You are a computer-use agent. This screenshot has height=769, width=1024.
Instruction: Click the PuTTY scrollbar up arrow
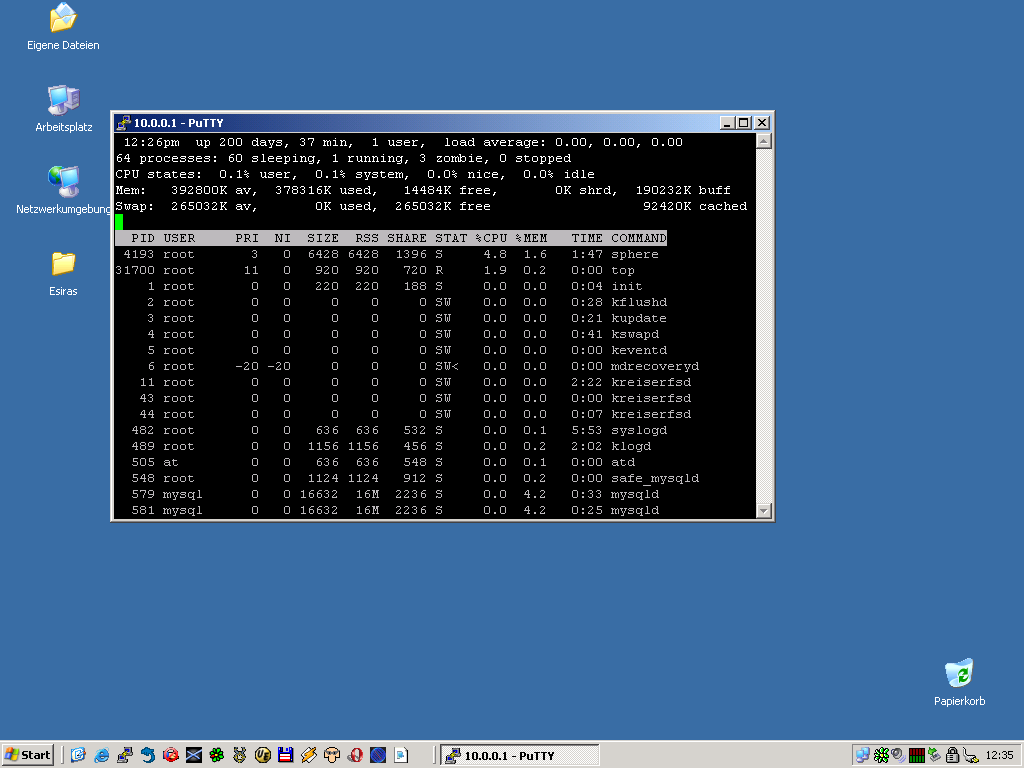(x=764, y=140)
